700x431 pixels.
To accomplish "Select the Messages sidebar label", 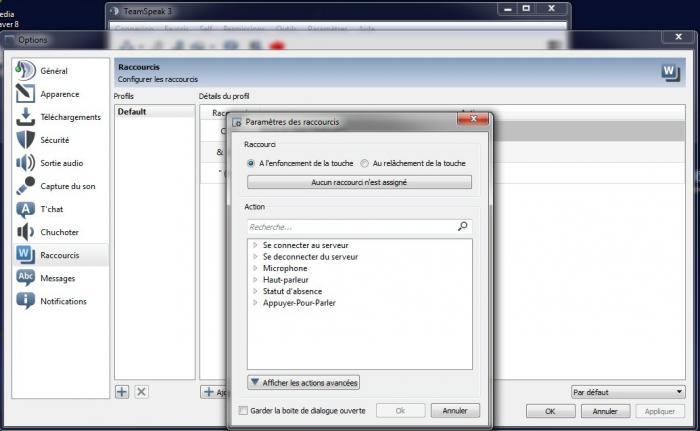I will tap(58, 278).
